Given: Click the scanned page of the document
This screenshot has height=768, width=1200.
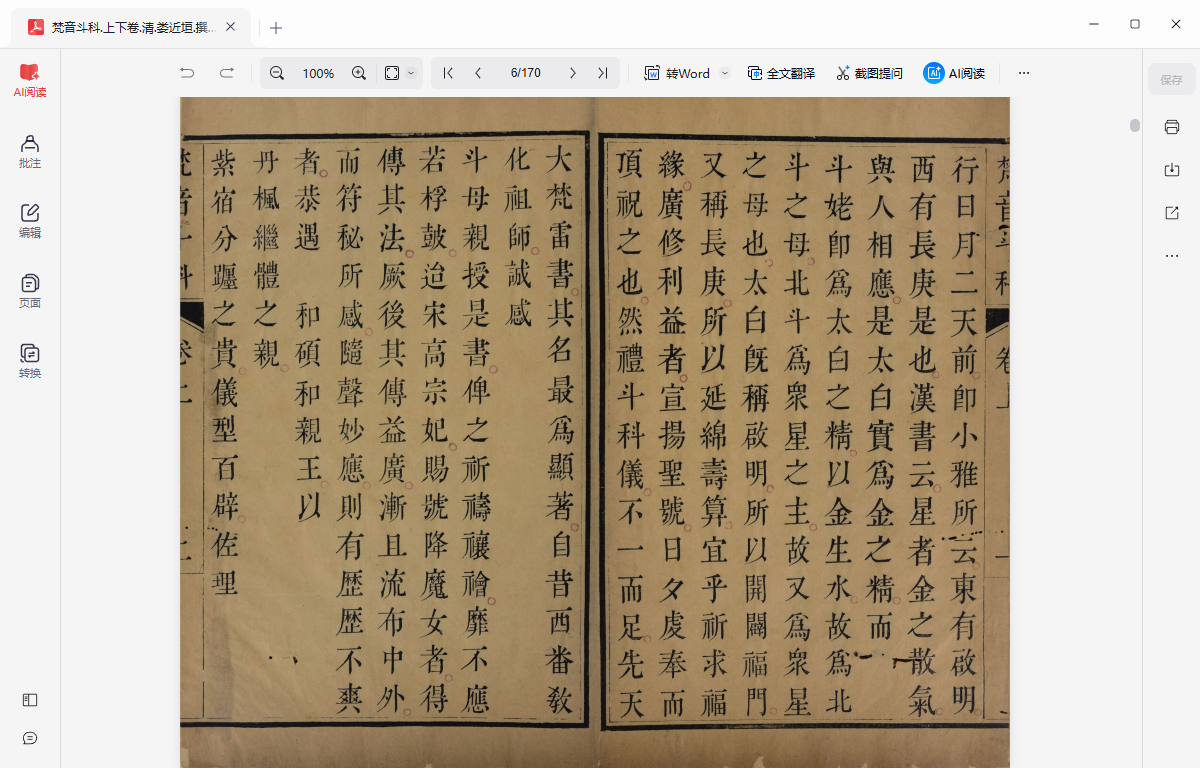Looking at the screenshot, I should (x=594, y=432).
